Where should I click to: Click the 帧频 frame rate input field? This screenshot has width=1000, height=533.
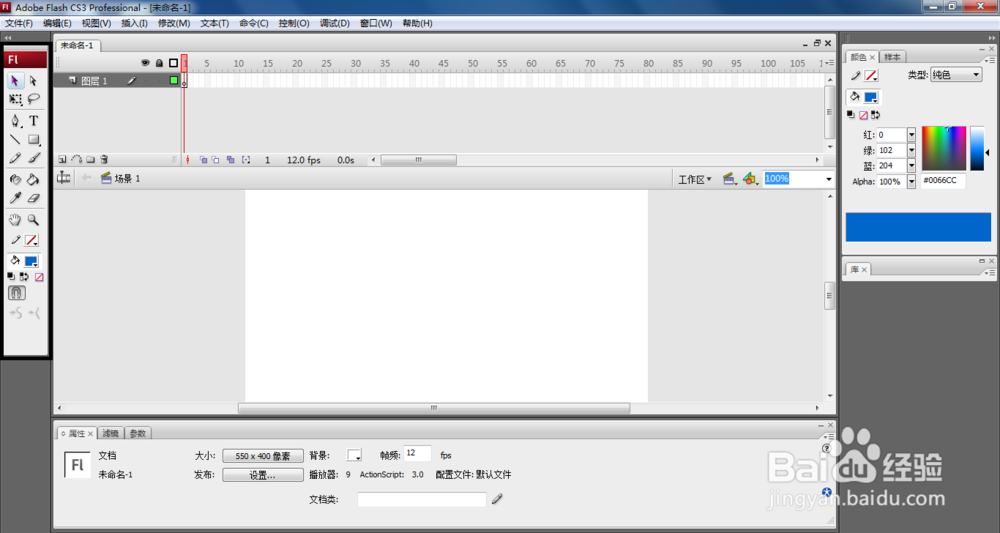[x=418, y=453]
